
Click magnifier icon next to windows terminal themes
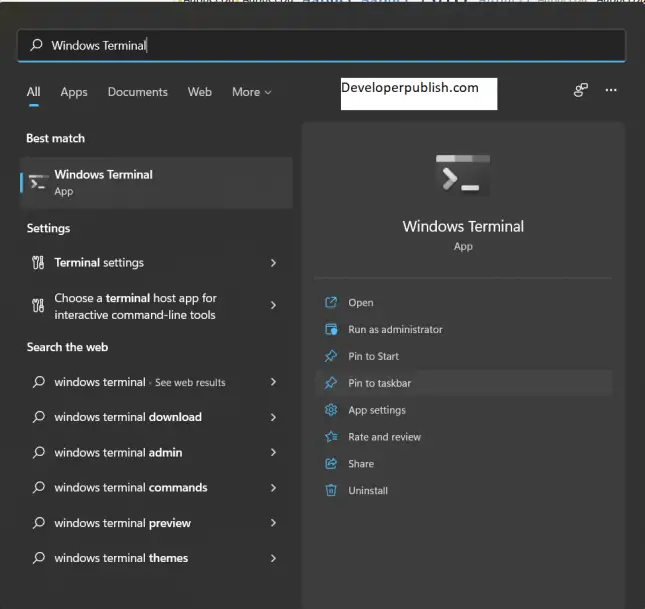click(x=39, y=558)
